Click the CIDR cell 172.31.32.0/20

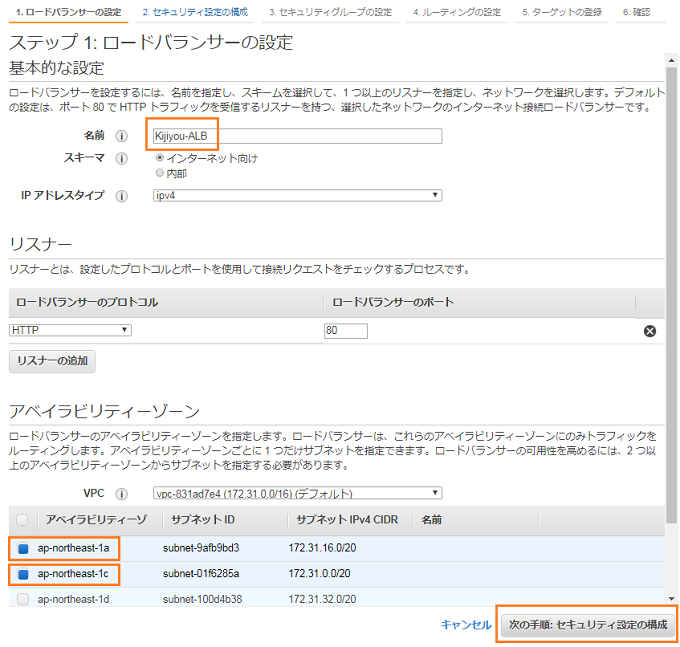[322, 599]
